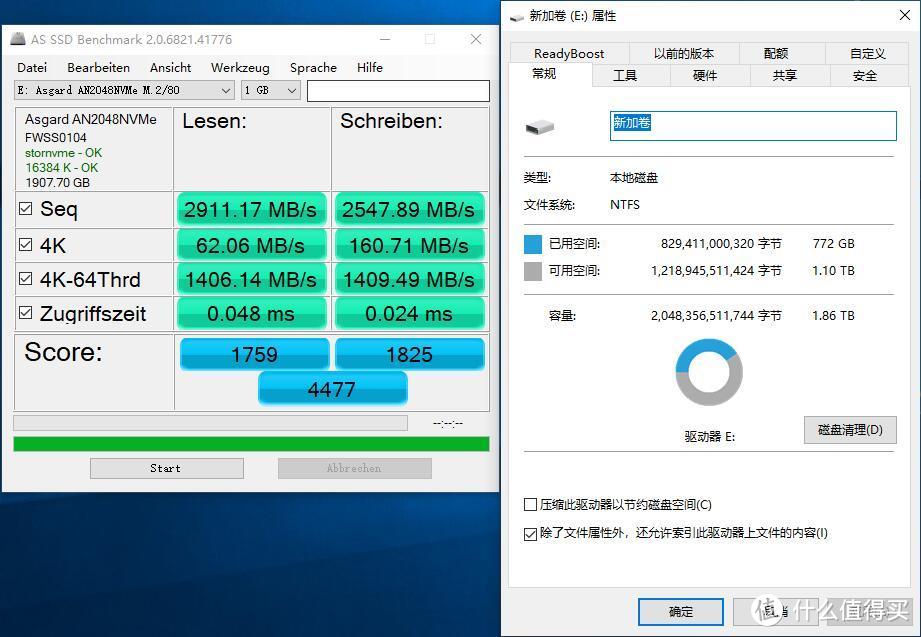Open the Ansicht menu
Viewport: 921px width, 637px height.
(170, 68)
